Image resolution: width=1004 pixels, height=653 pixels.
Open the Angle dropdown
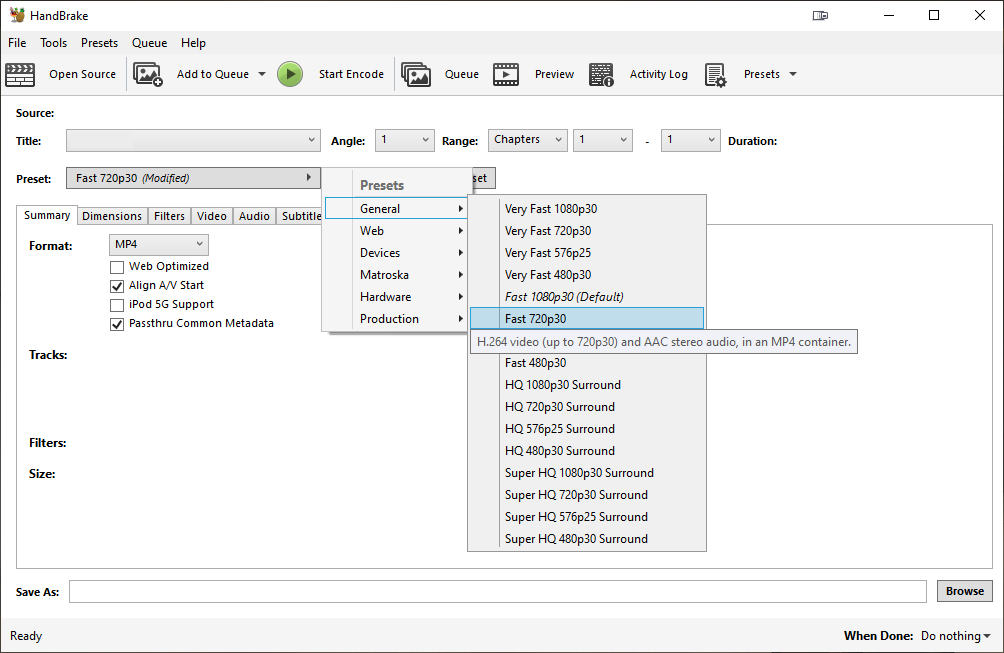[405, 140]
